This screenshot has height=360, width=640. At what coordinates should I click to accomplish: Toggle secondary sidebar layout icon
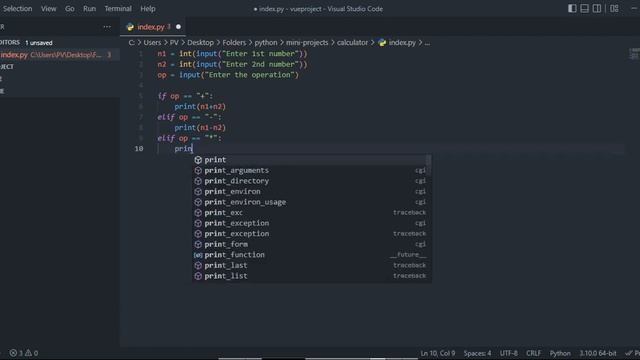point(597,9)
